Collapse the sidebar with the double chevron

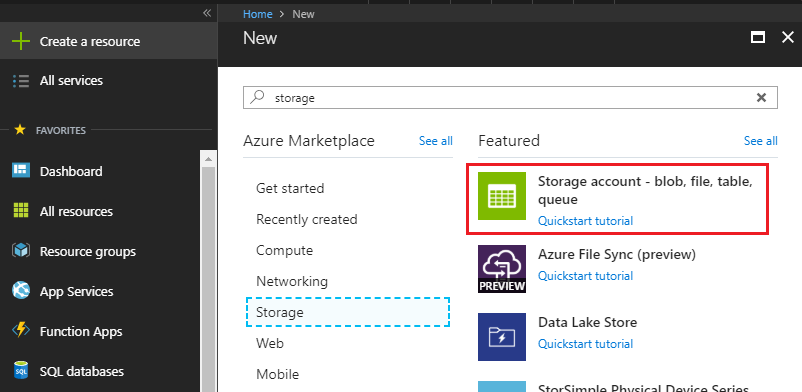[x=207, y=13]
